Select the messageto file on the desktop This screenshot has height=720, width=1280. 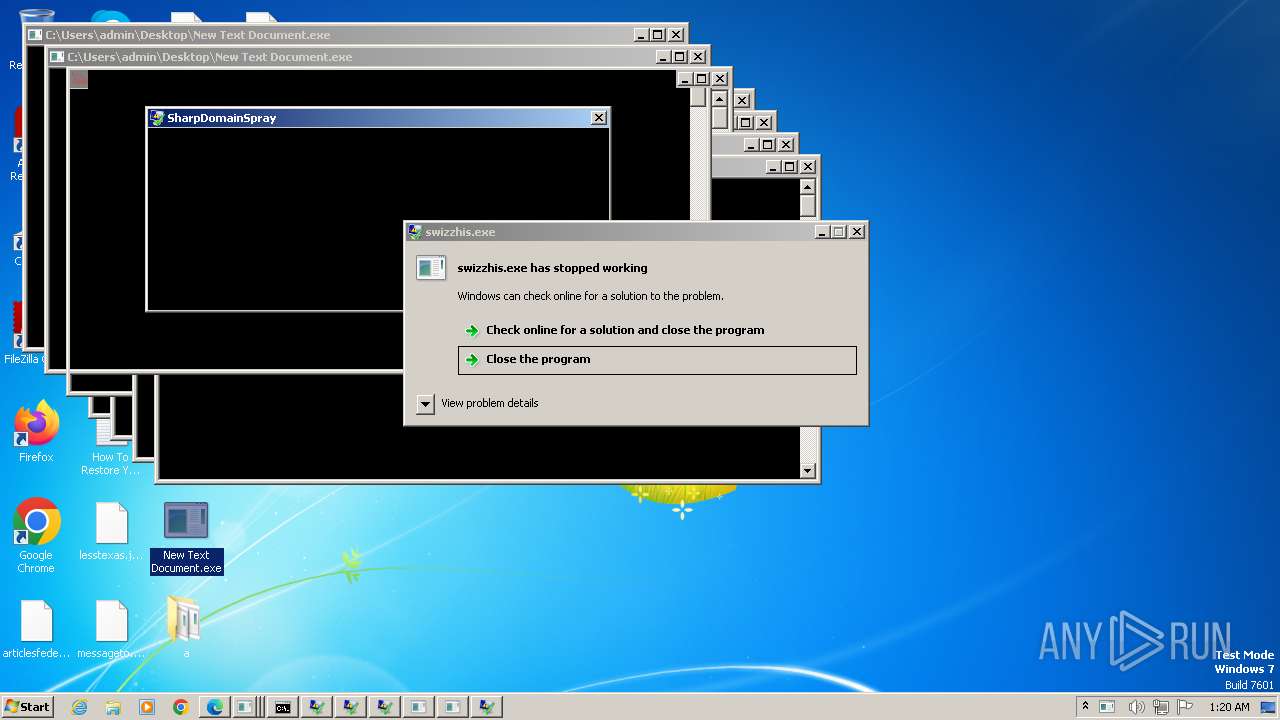(111, 629)
